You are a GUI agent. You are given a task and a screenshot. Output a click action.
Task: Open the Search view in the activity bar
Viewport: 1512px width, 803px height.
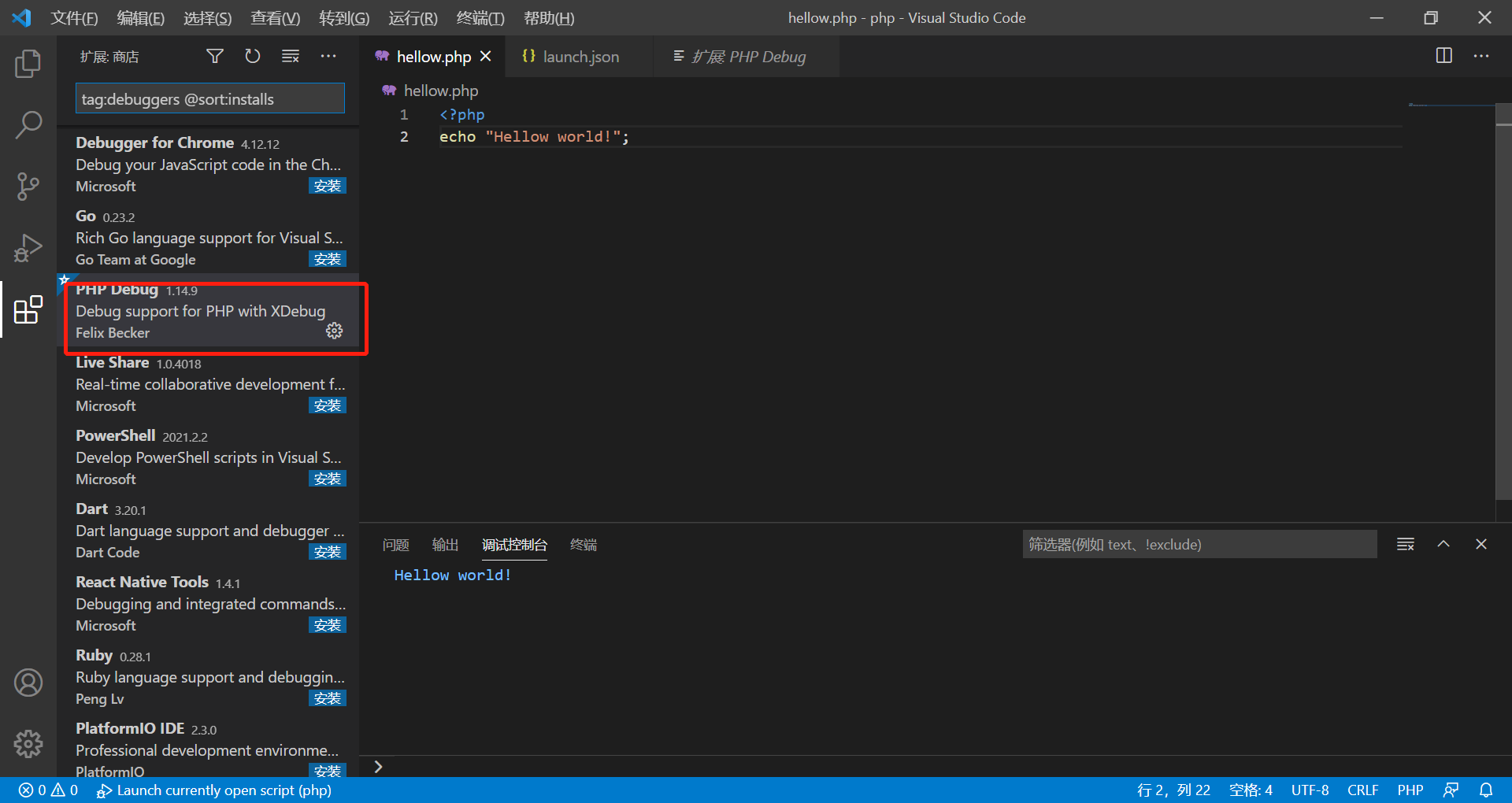coord(28,124)
